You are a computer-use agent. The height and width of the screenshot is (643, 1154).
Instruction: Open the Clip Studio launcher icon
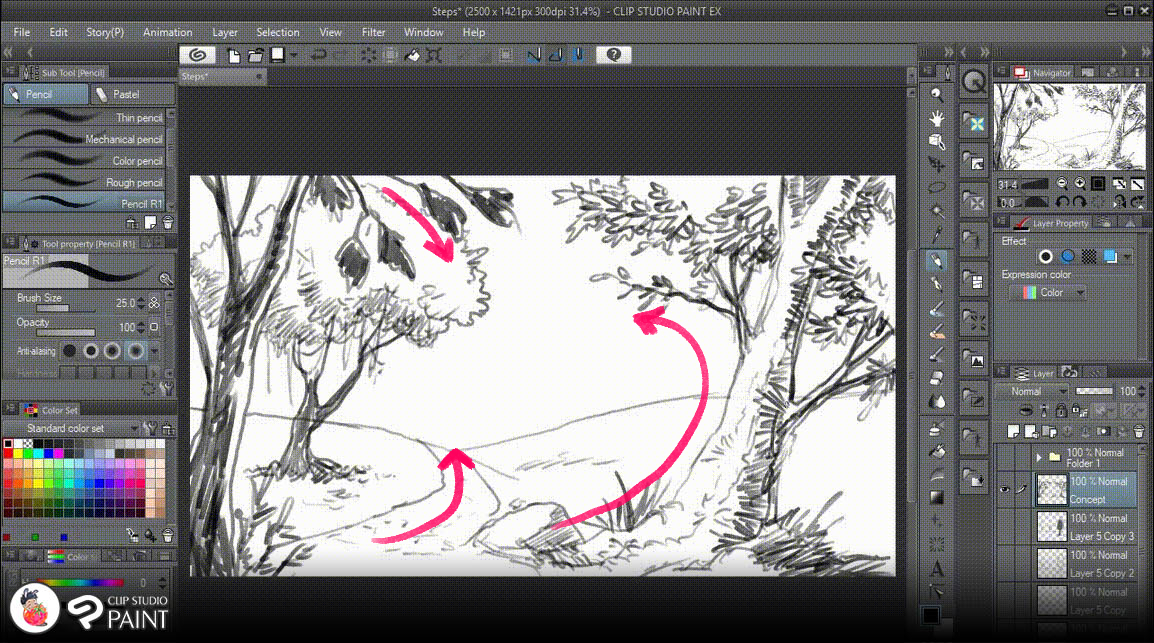click(197, 54)
